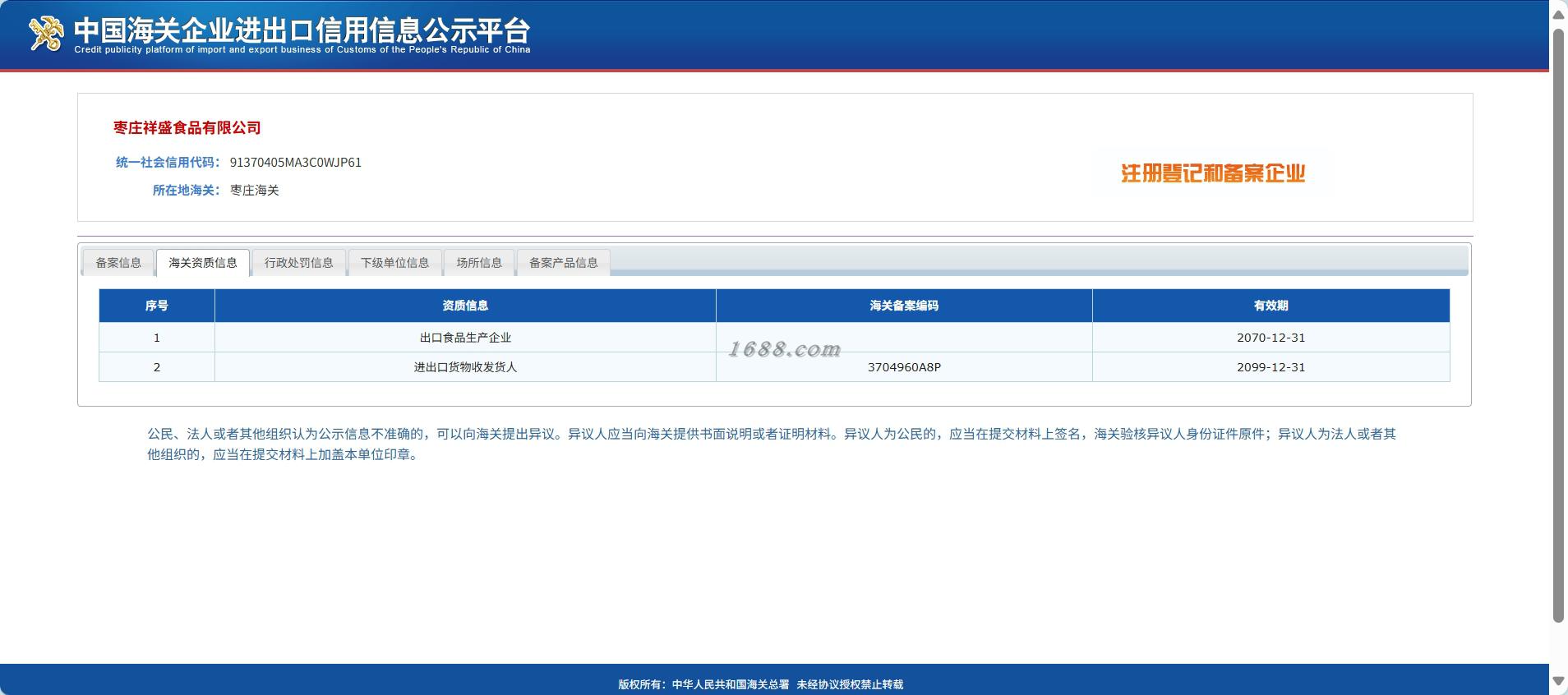Click the 统一社会信用代码 label
Image resolution: width=1568 pixels, height=695 pixels.
[168, 163]
